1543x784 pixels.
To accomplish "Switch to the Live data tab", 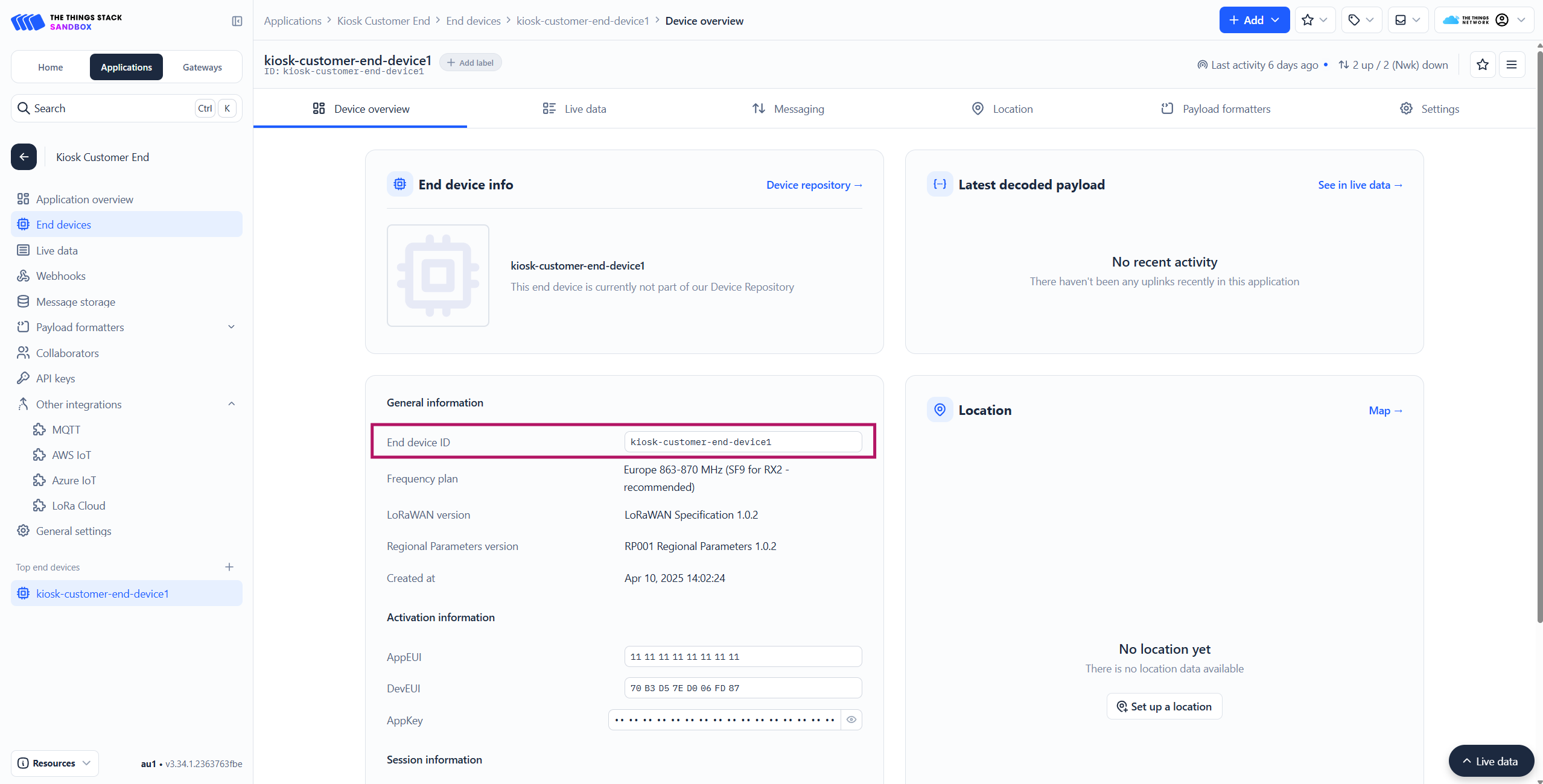I will [574, 109].
